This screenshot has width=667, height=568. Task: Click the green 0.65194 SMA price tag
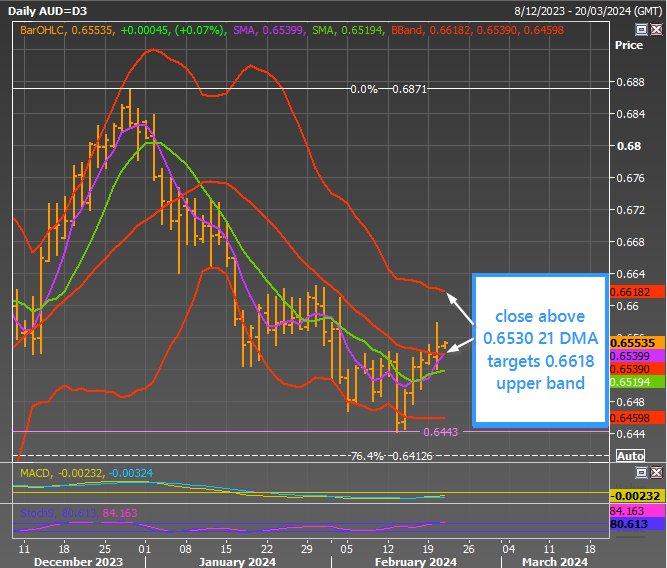[637, 382]
